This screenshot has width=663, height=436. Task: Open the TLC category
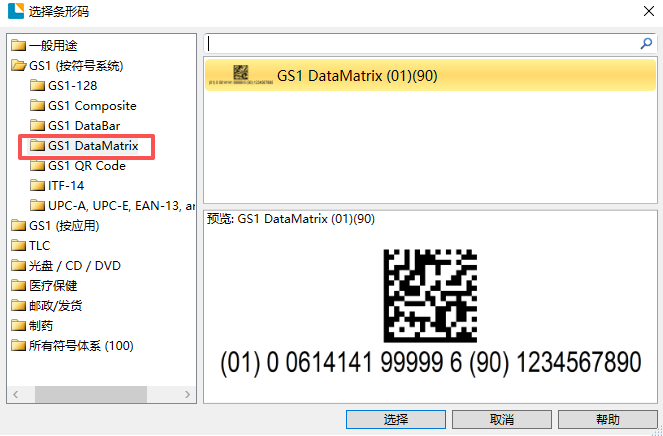pyautogui.click(x=39, y=246)
